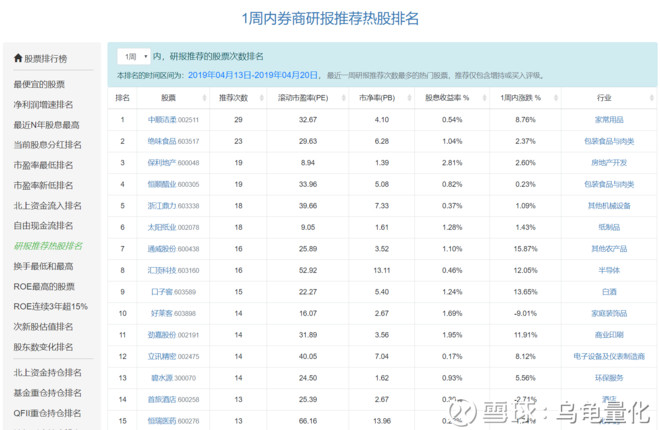Sort by 股息收益率 % column arrows
The height and width of the screenshot is (430, 660).
[484, 98]
